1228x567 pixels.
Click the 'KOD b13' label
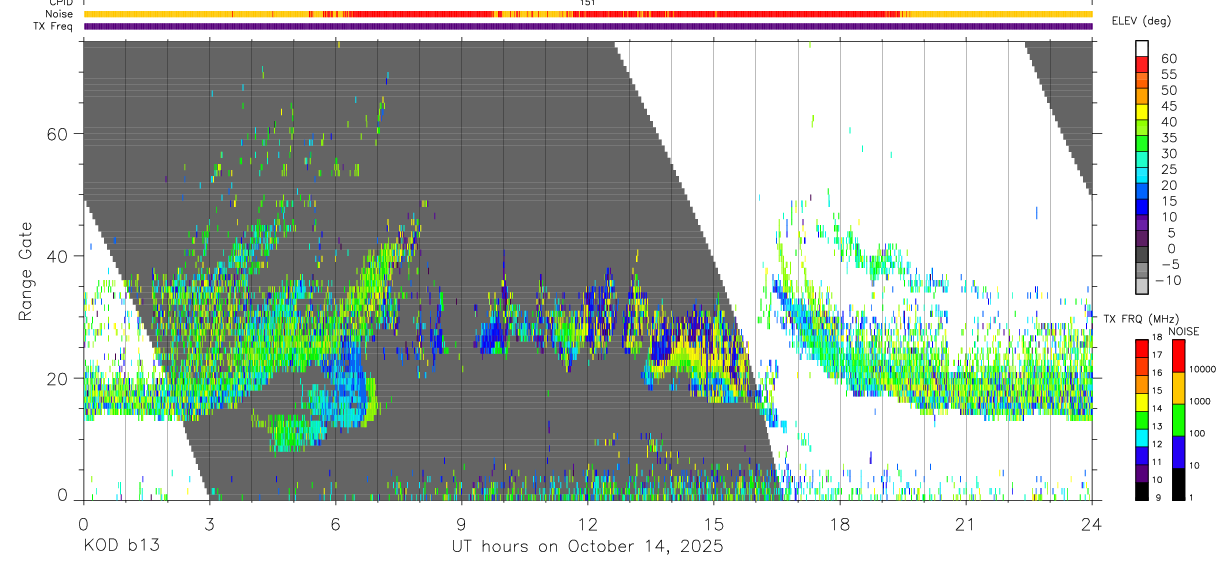pyautogui.click(x=120, y=546)
